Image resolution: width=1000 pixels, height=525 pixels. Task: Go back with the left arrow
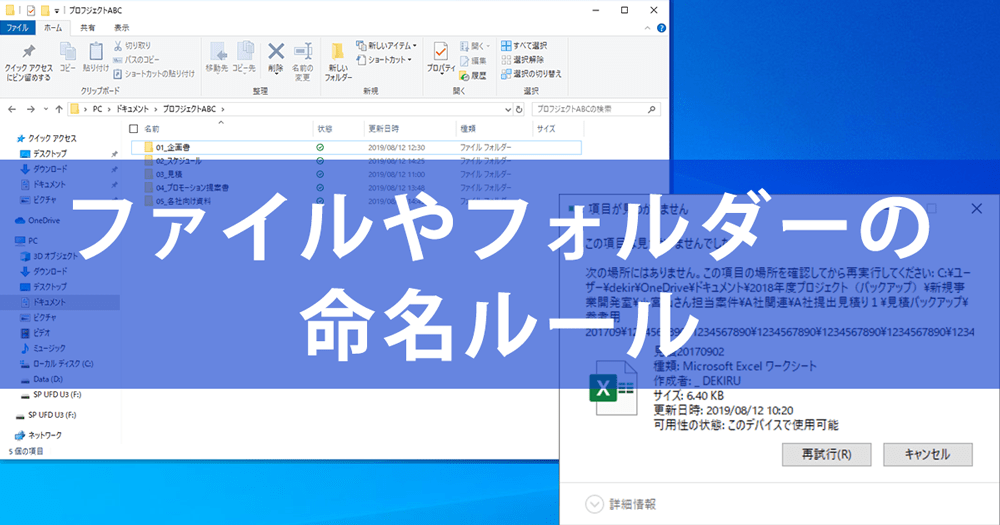(12, 109)
